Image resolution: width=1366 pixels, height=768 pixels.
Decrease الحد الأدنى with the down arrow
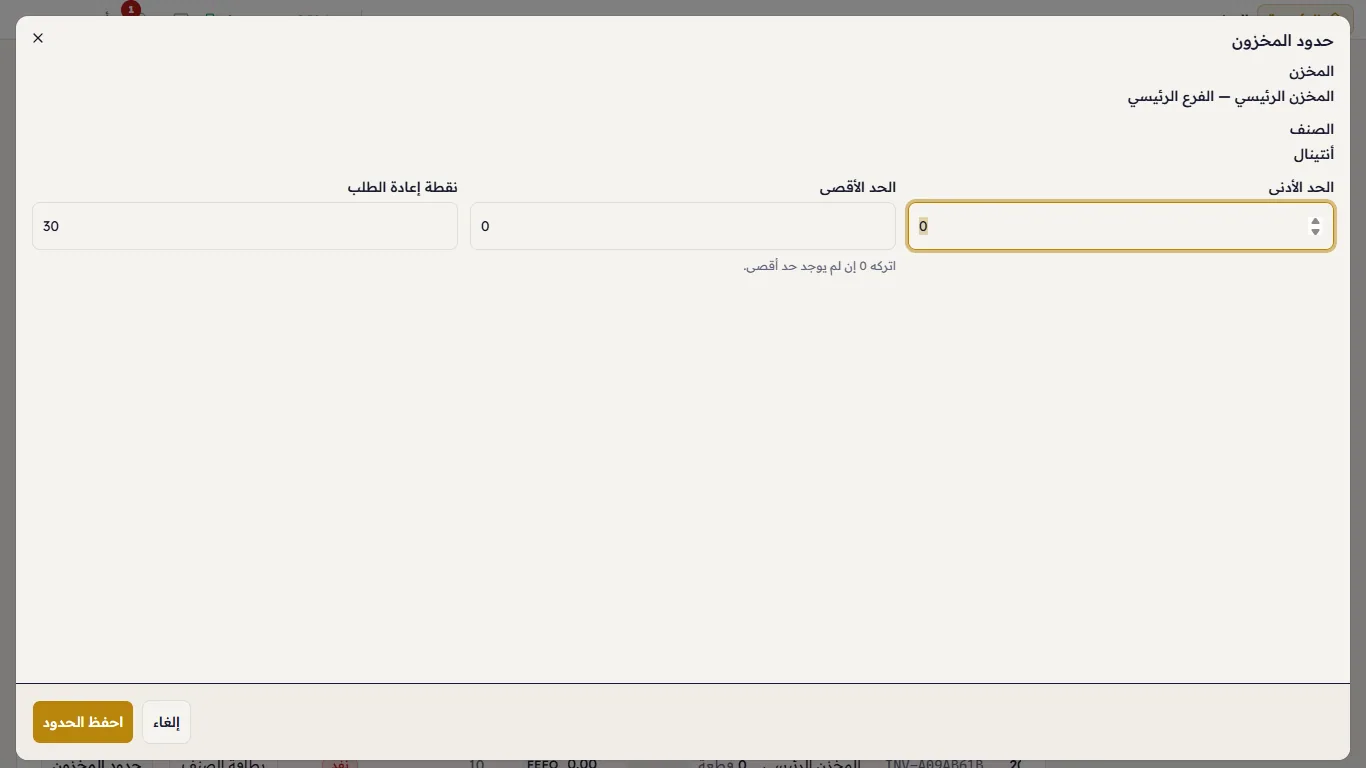coord(1315,232)
